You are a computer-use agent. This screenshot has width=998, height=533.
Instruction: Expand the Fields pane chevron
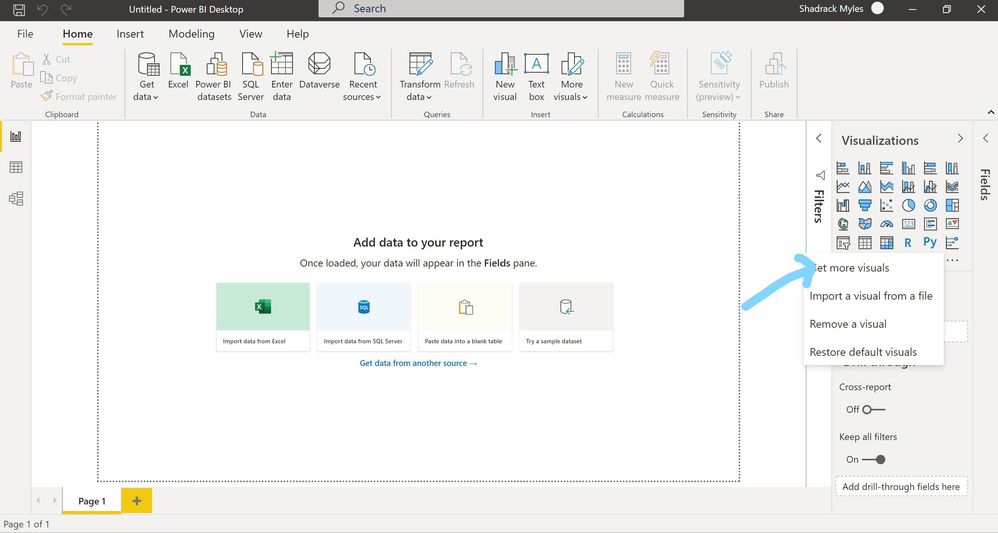coord(985,138)
